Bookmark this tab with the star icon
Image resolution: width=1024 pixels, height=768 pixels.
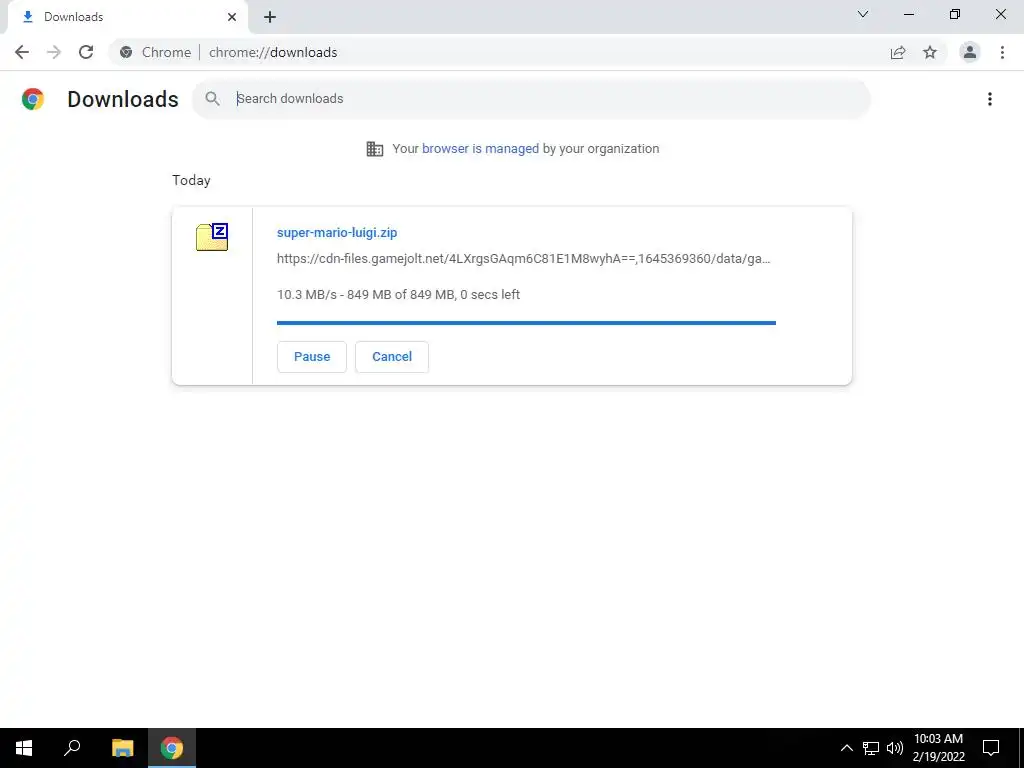click(x=930, y=52)
